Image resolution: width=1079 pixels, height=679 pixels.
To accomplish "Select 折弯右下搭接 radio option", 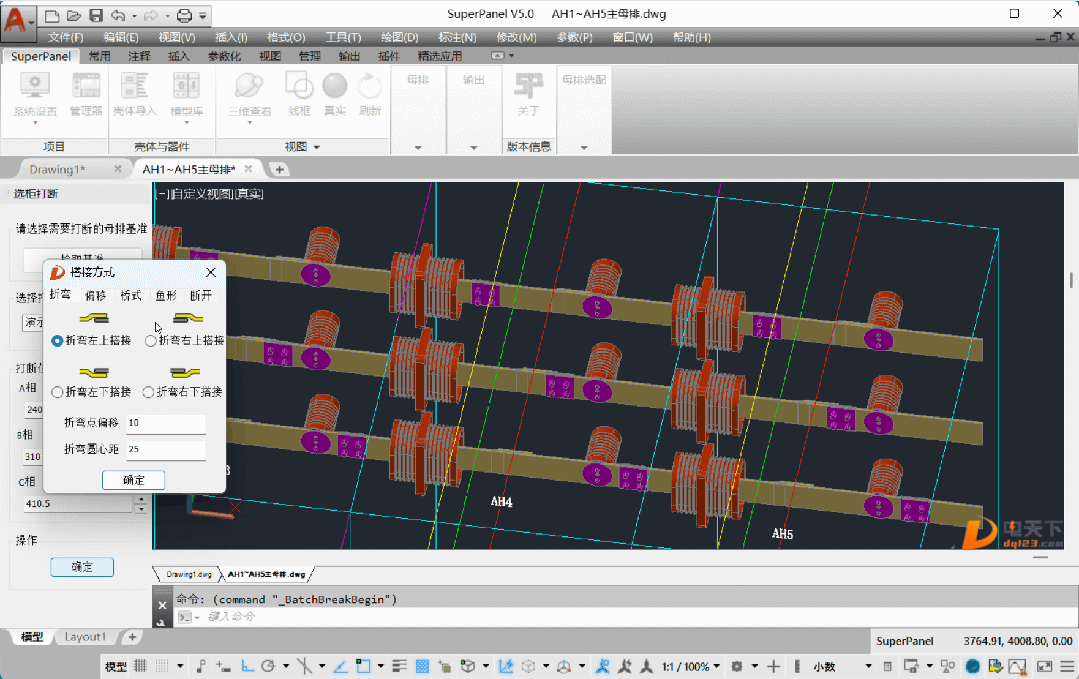I will 149,392.
